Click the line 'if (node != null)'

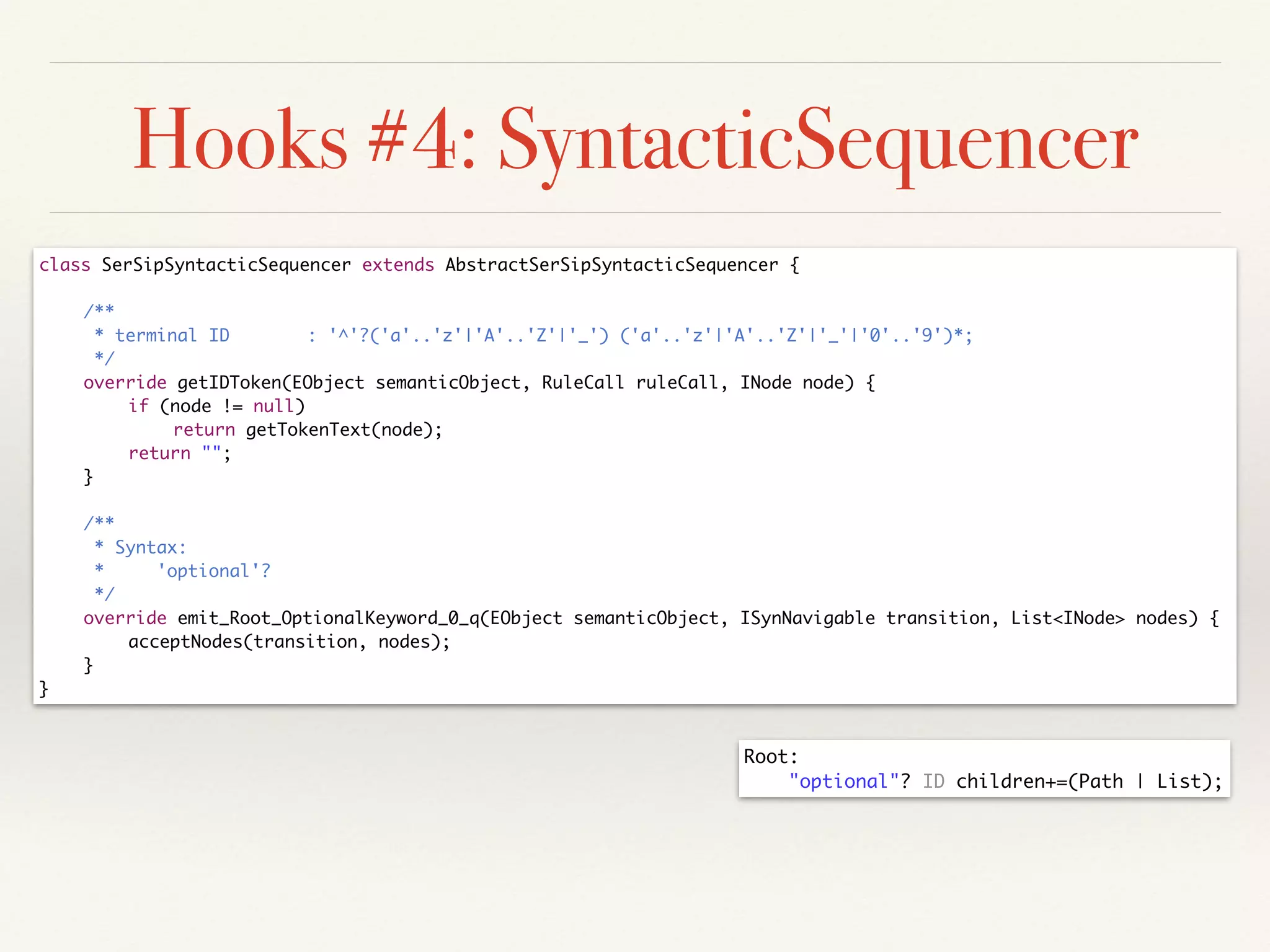pyautogui.click(x=216, y=406)
